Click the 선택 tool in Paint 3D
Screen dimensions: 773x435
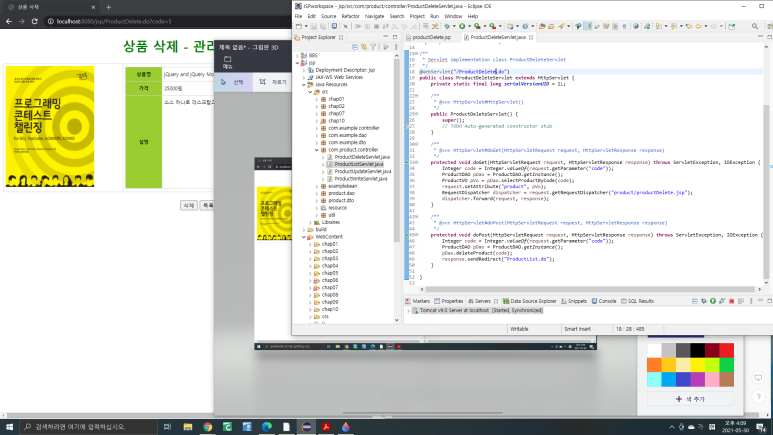click(233, 82)
